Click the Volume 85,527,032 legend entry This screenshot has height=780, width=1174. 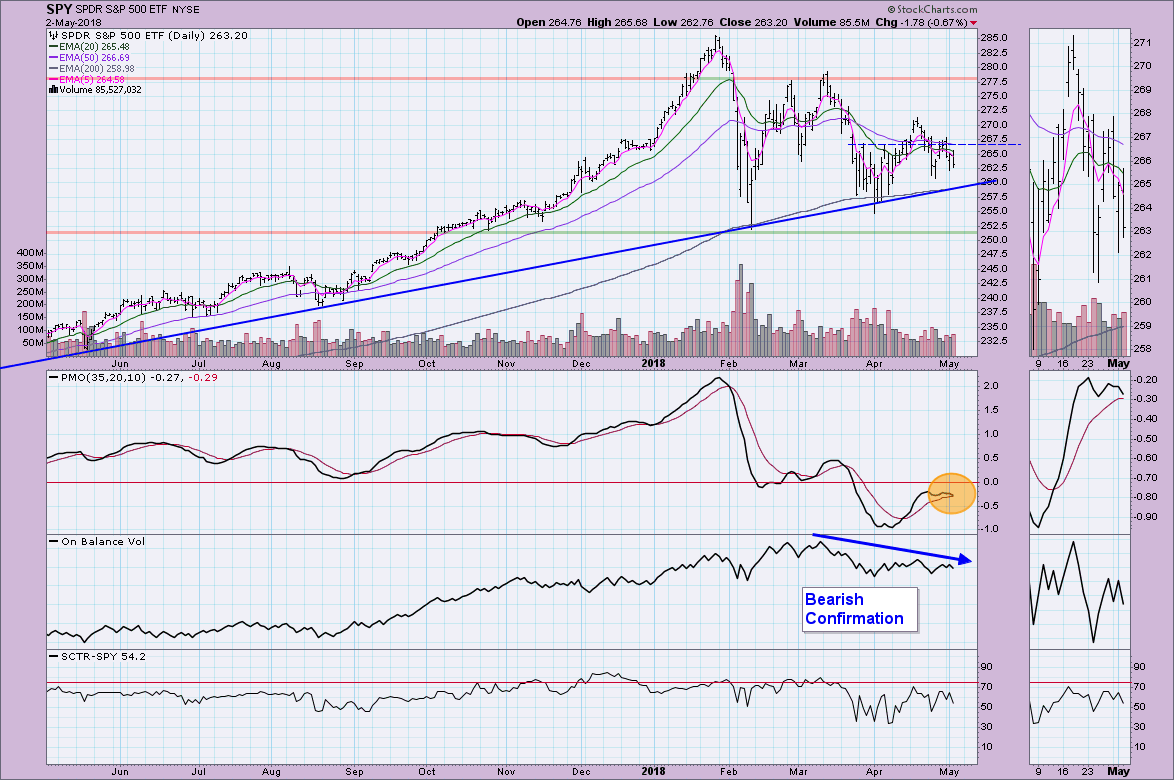100,90
